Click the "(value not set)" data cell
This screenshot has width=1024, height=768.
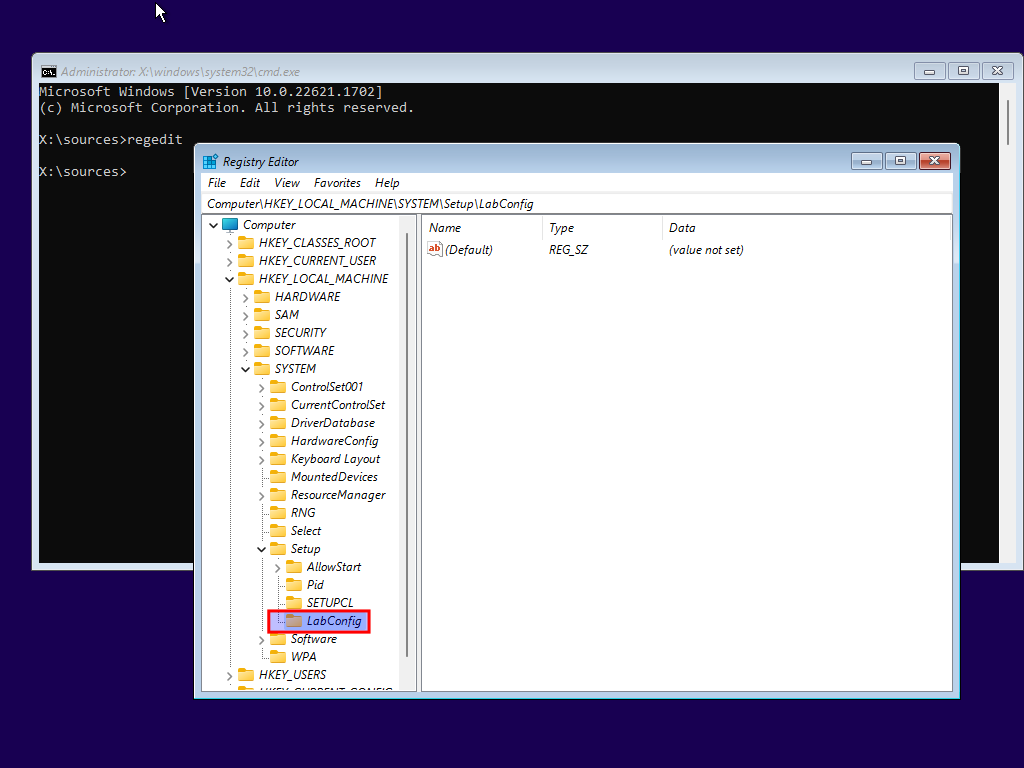[x=706, y=249]
